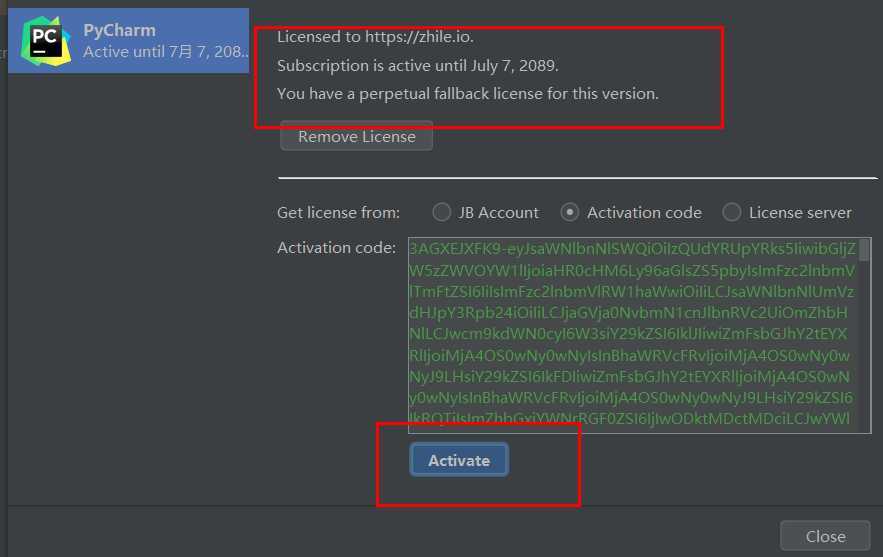Click the 'Activation code:' field label
The width and height of the screenshot is (883, 557).
pyautogui.click(x=336, y=248)
